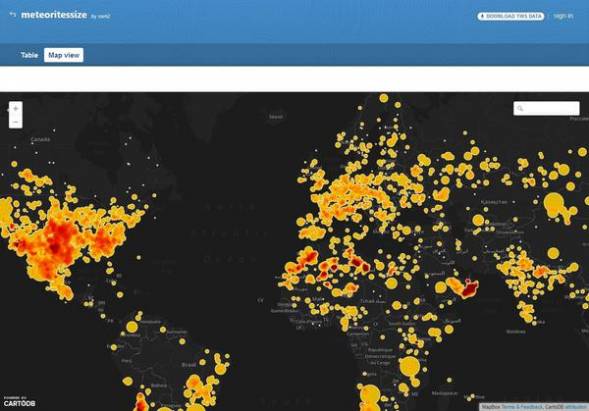Focus the map location search field
The image size is (589, 411).
(x=546, y=109)
